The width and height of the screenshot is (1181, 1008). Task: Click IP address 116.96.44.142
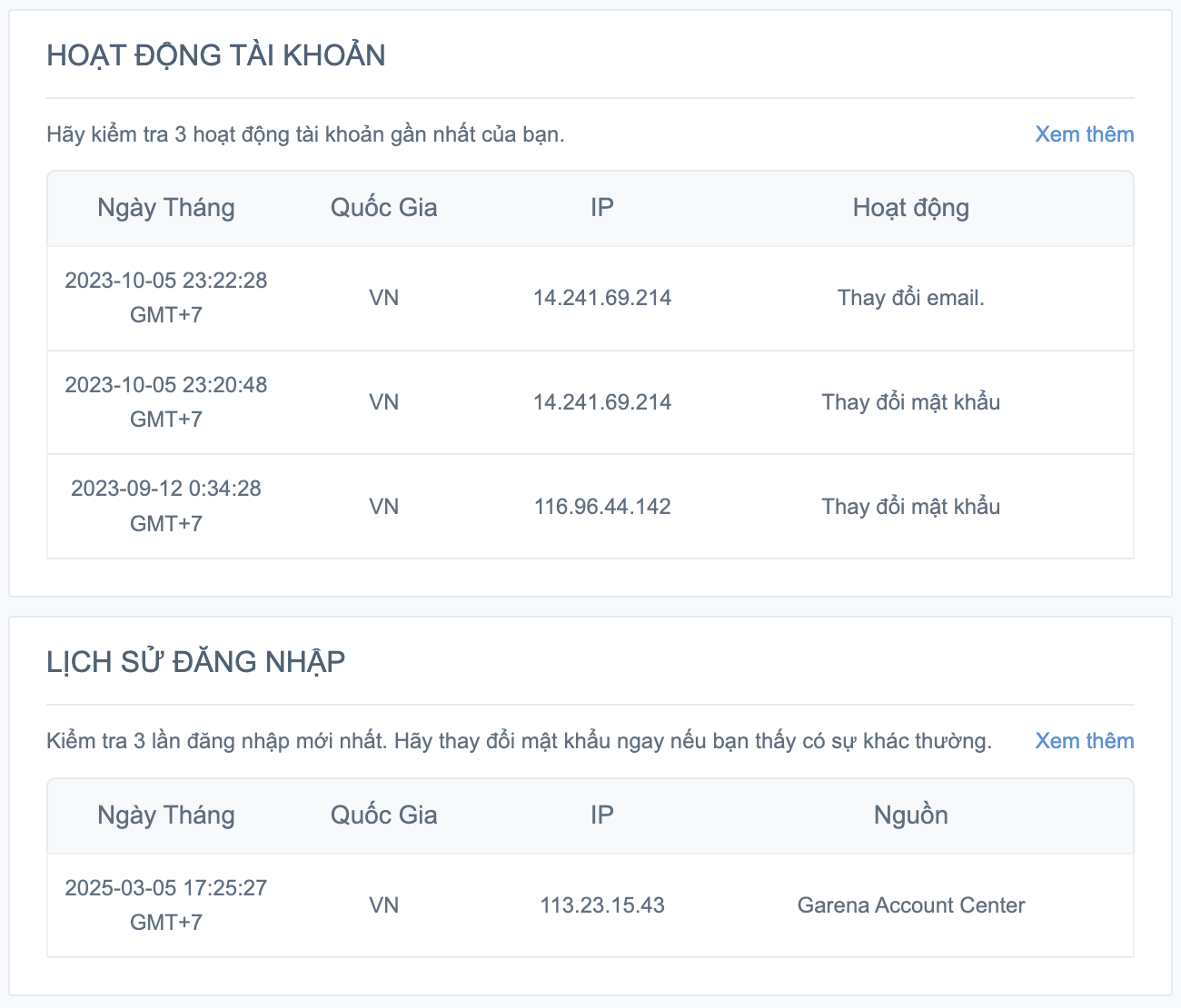point(602,507)
